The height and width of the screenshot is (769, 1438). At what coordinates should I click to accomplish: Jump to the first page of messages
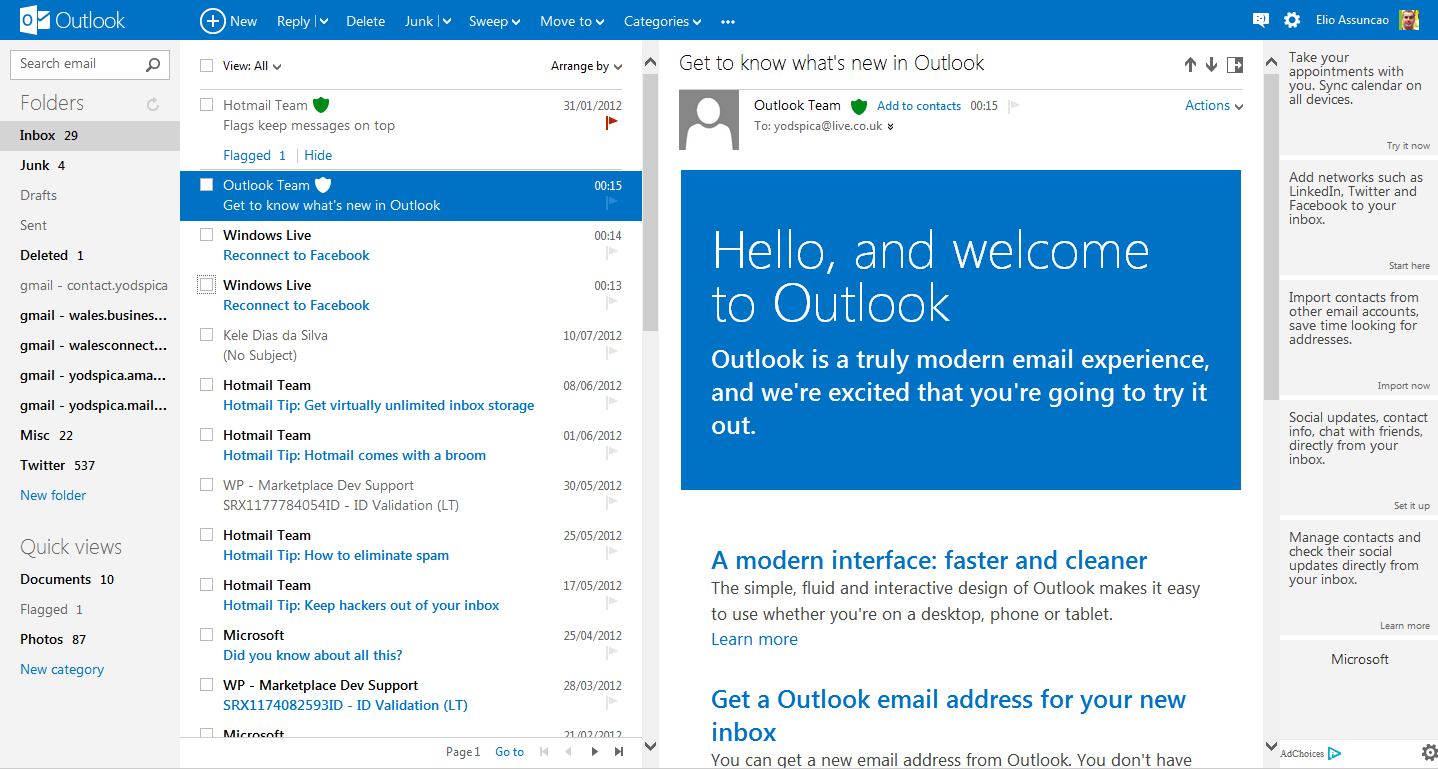coord(544,752)
